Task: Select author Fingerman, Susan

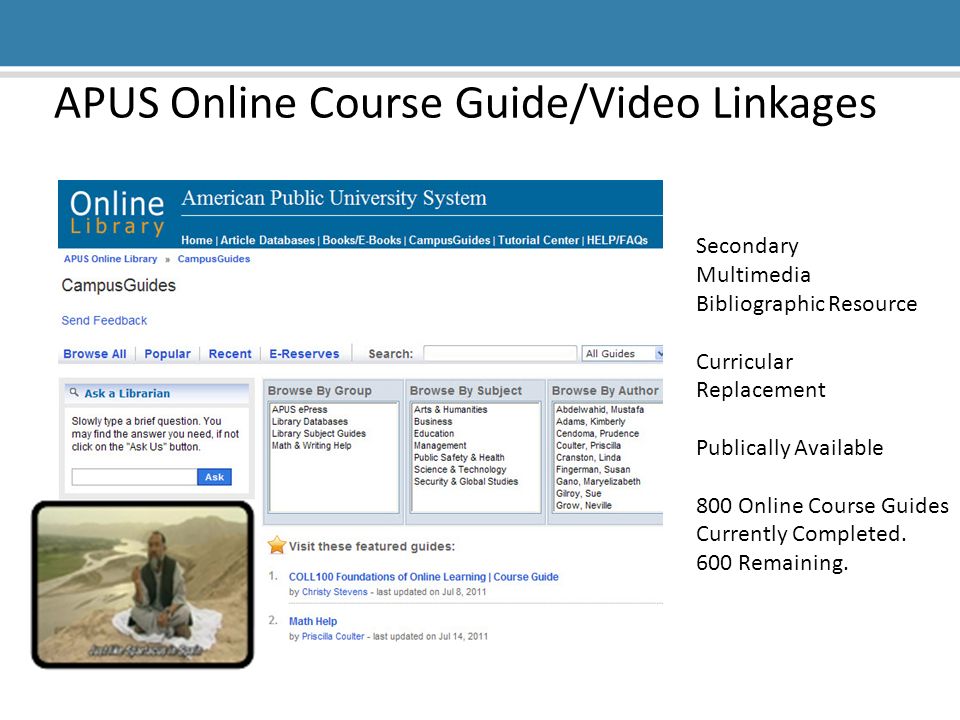Action: pyautogui.click(x=593, y=470)
